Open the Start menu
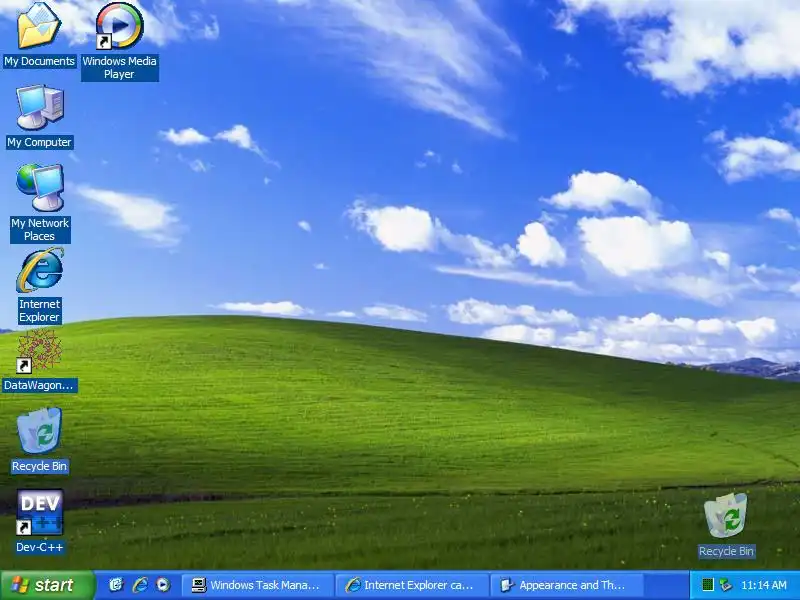The image size is (800, 600). pyautogui.click(x=47, y=585)
